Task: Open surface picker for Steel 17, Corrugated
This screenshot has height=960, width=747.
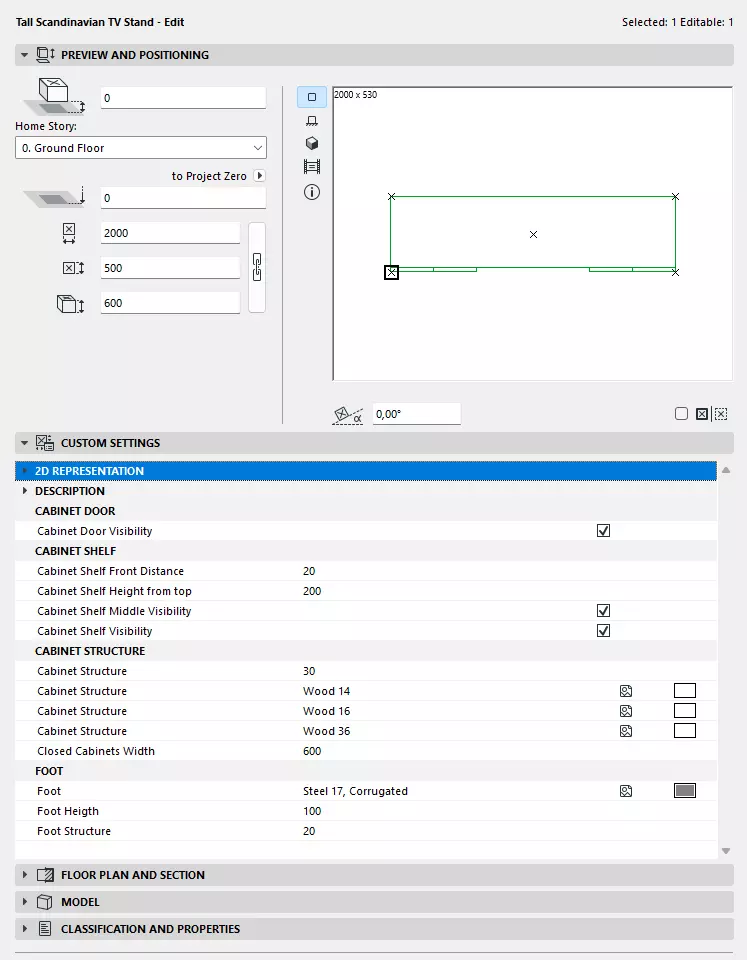Action: pyautogui.click(x=626, y=791)
